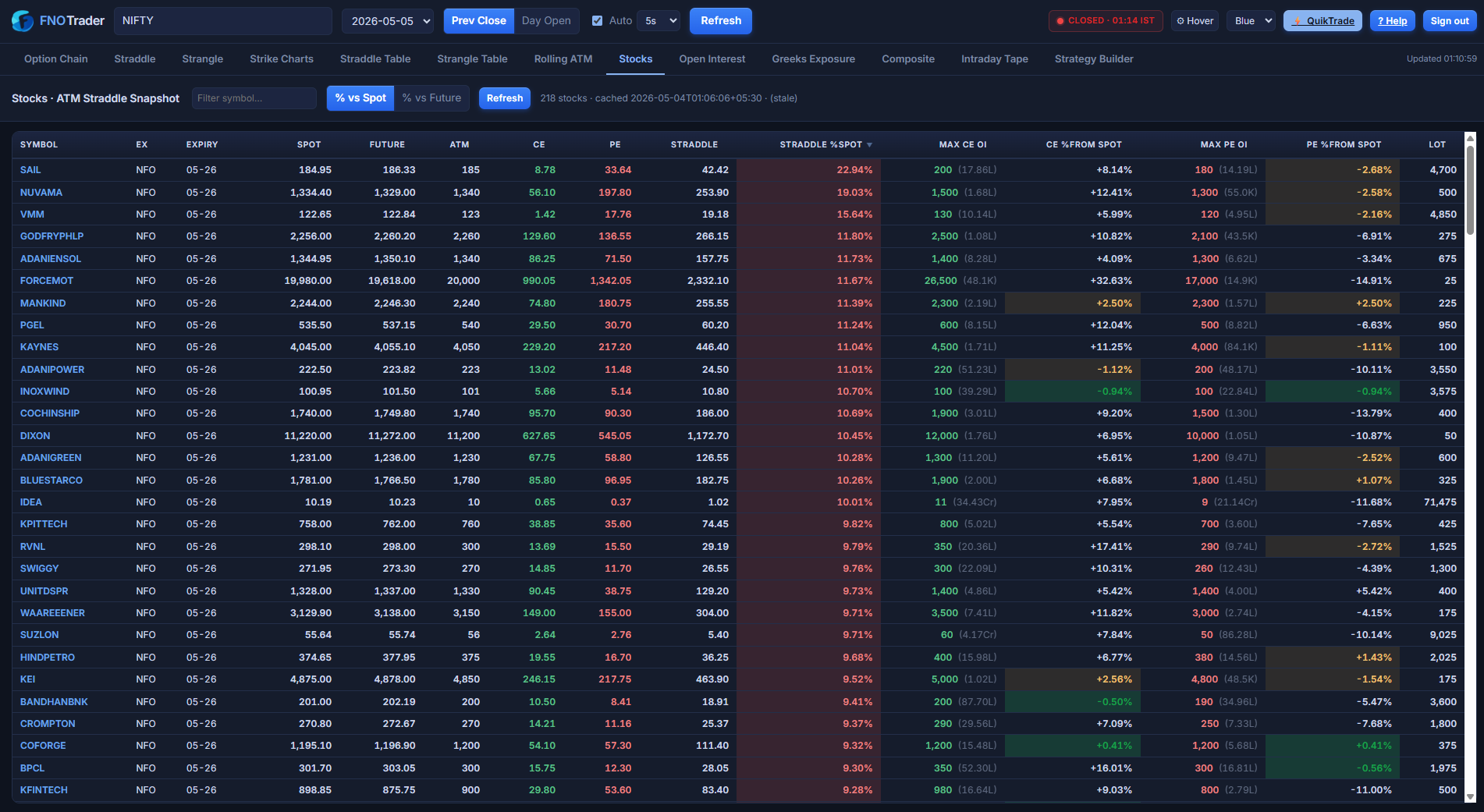Open the GODFRYPHLP symbol link
Image resolution: width=1484 pixels, height=812 pixels.
tap(51, 236)
